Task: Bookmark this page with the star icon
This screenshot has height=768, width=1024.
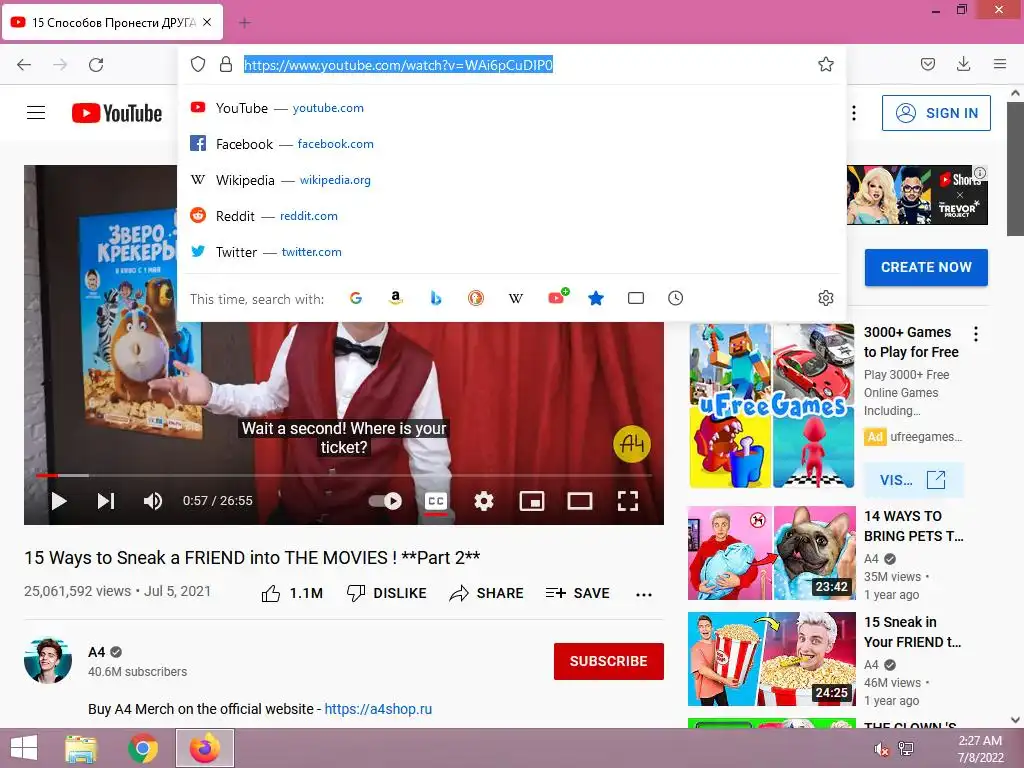Action: click(825, 64)
